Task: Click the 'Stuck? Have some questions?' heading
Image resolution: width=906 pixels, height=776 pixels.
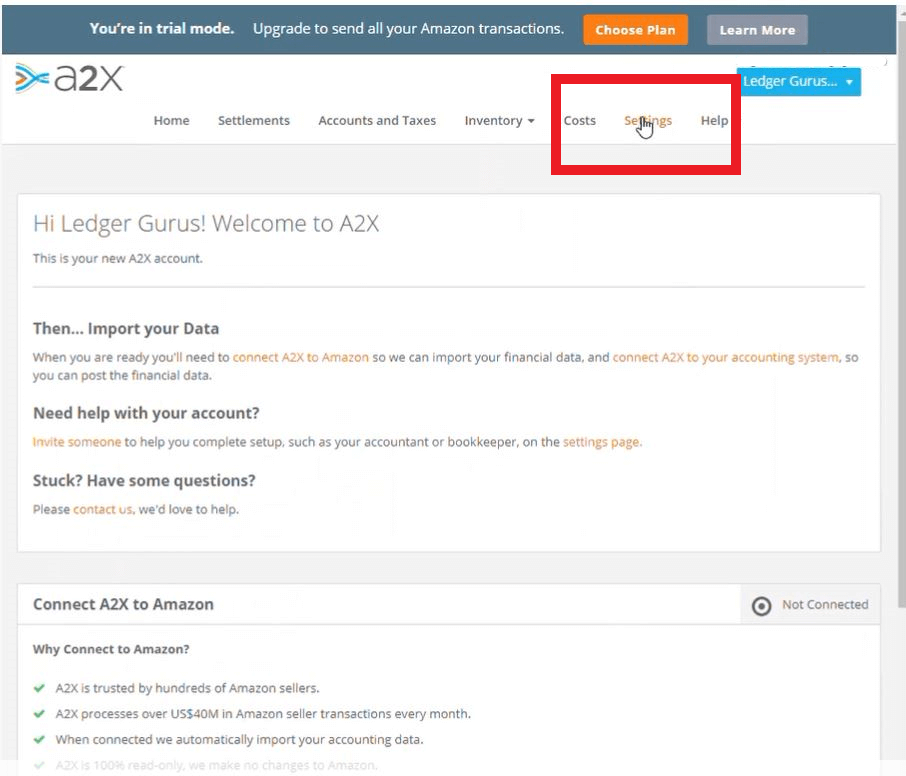Action: tap(144, 481)
